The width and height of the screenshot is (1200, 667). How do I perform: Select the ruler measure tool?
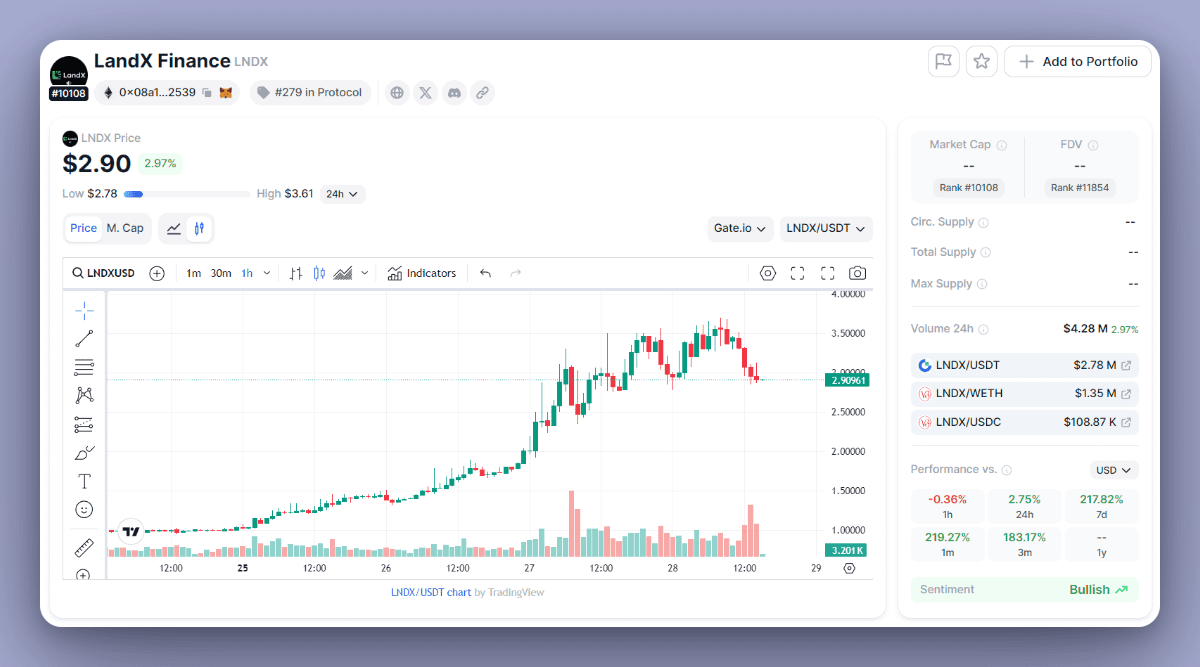pyautogui.click(x=84, y=547)
